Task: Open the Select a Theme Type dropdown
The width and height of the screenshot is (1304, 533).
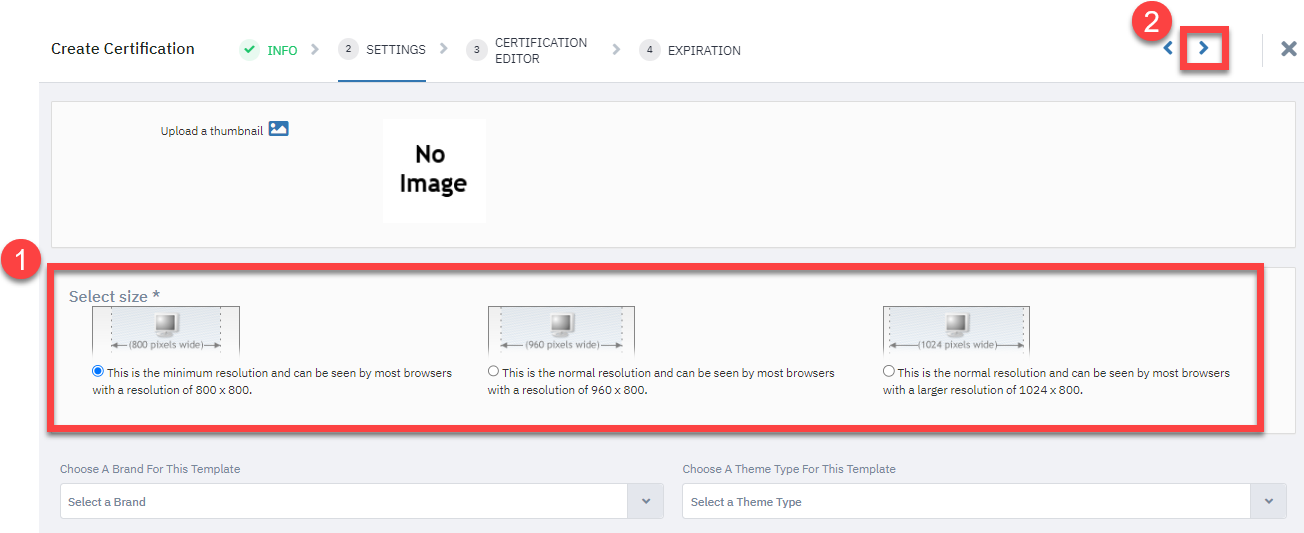Action: (x=984, y=501)
